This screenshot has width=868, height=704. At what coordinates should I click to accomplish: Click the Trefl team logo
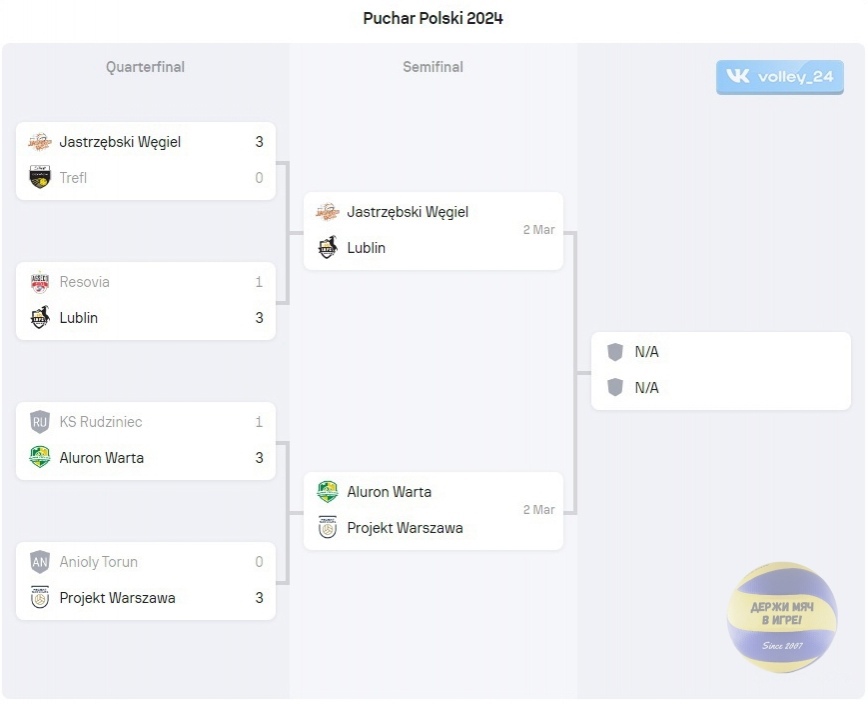[40, 177]
